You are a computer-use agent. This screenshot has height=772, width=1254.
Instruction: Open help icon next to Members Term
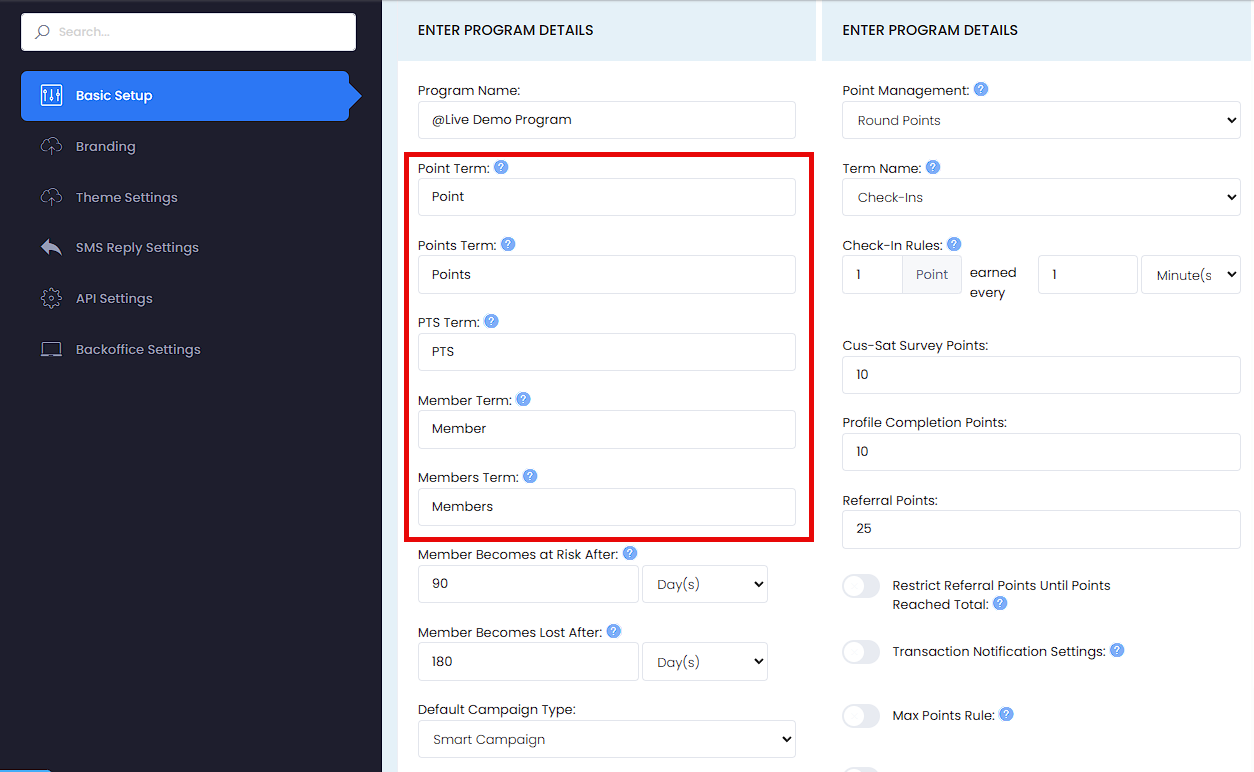[530, 476]
